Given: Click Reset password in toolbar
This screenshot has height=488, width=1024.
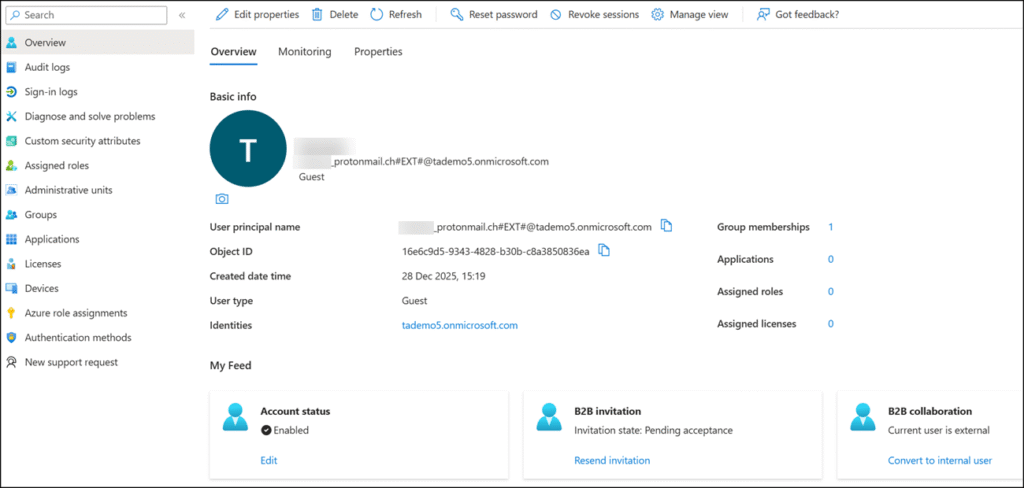Looking at the screenshot, I should pos(493,15).
